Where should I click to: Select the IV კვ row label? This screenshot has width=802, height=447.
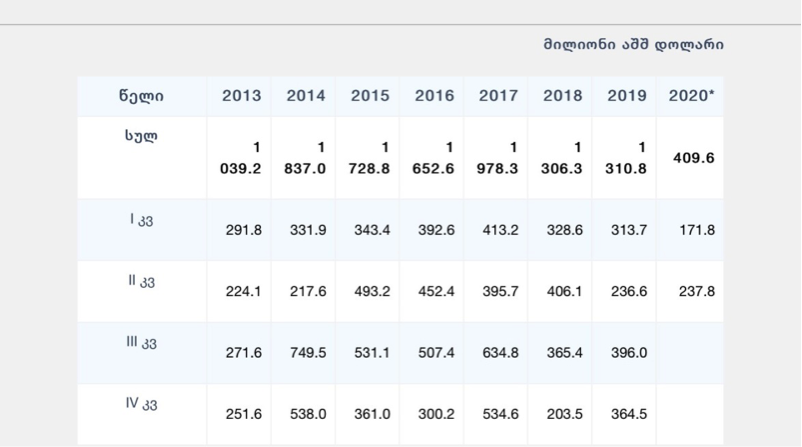tap(141, 404)
